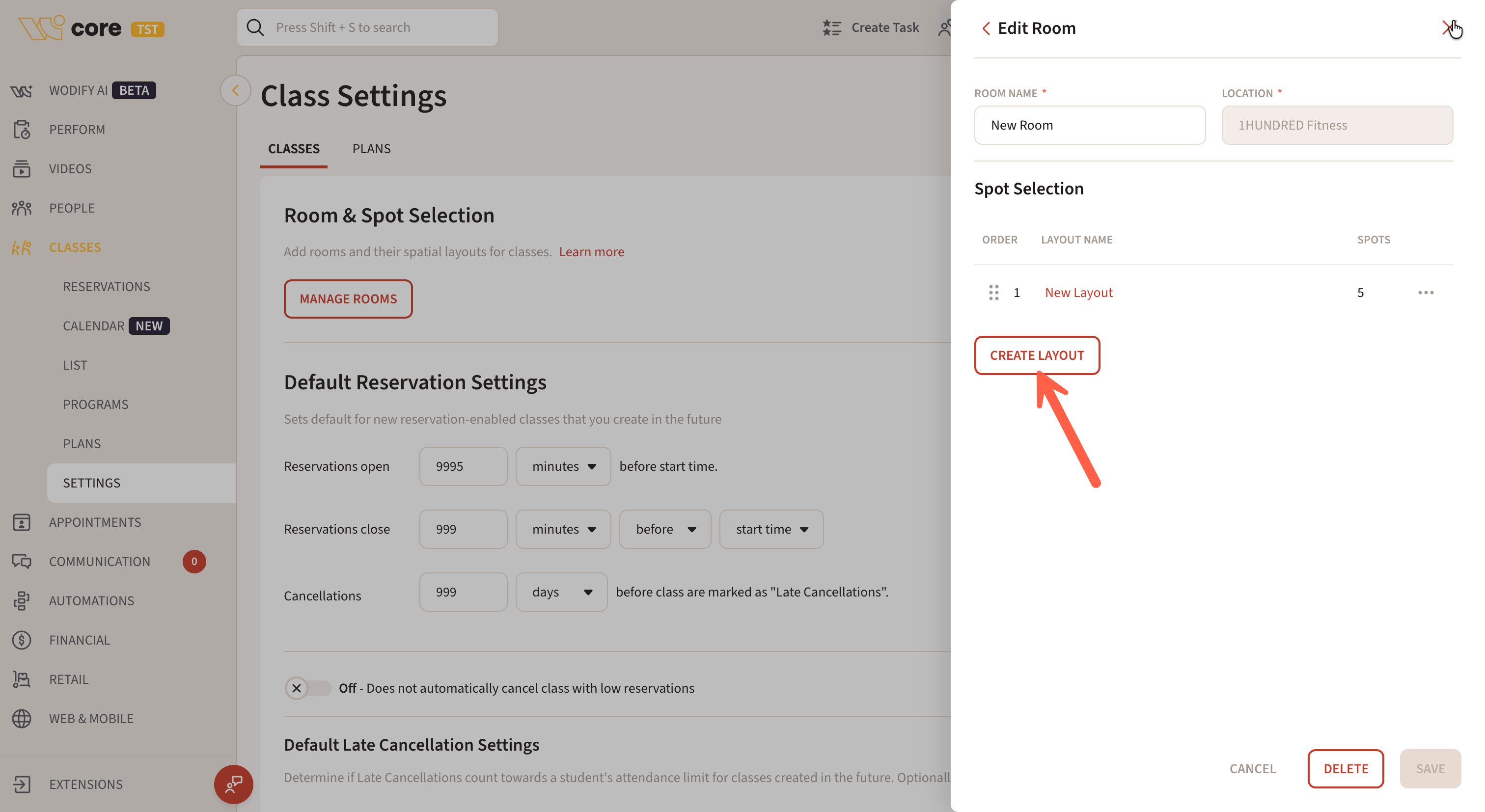
Task: Open the start time dropdown
Action: point(771,529)
